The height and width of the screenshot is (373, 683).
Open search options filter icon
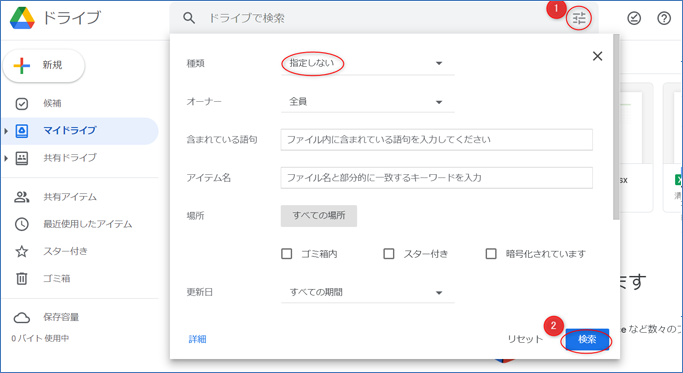(x=579, y=18)
